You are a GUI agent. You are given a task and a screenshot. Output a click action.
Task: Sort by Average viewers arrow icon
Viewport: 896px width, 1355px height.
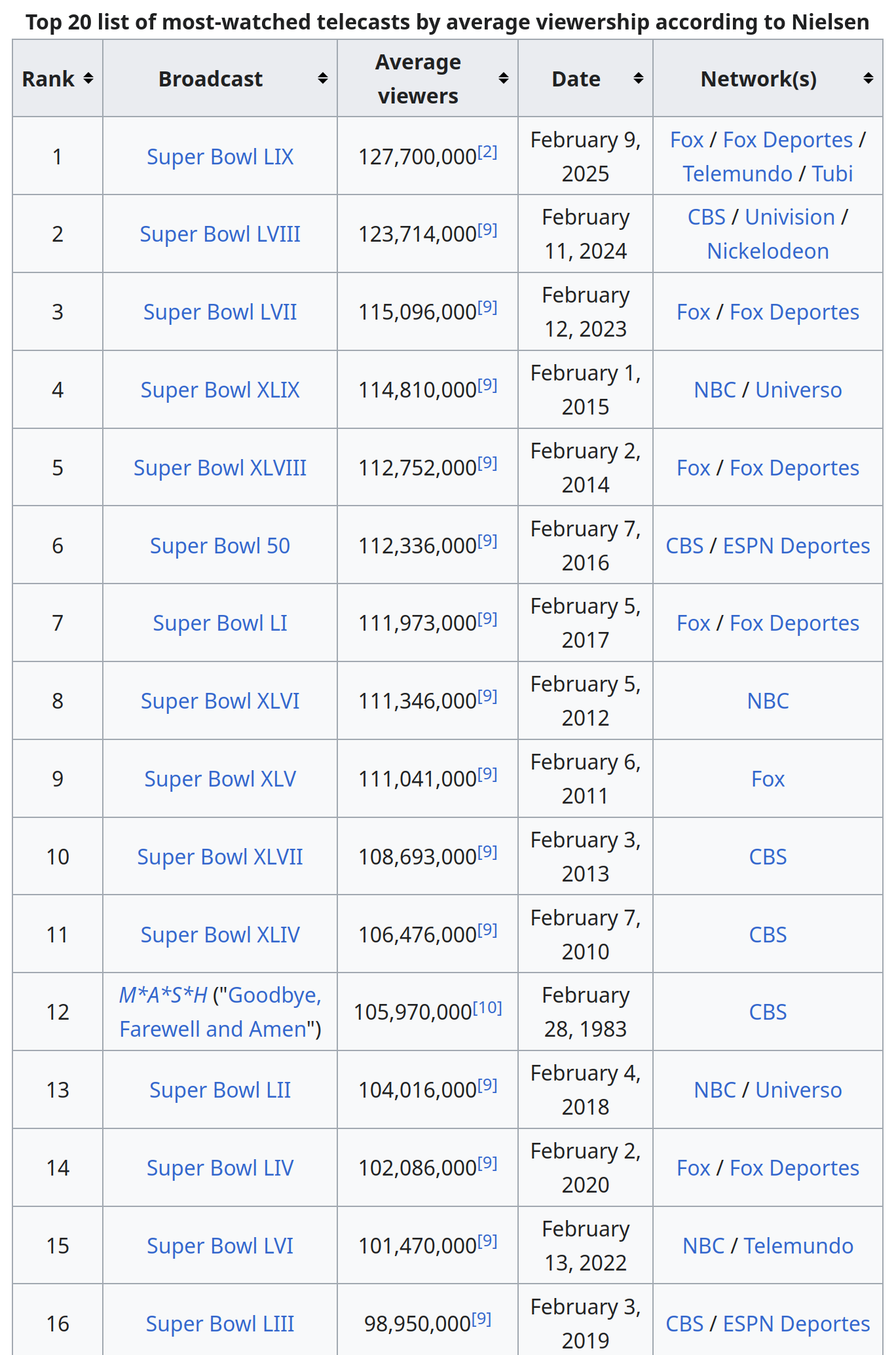503,79
